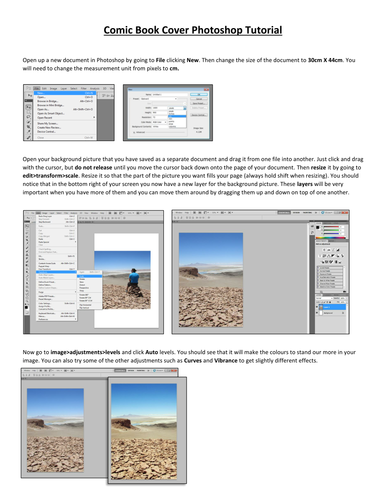Add Invert adjustment in Adjustments panel

tap(323, 262)
